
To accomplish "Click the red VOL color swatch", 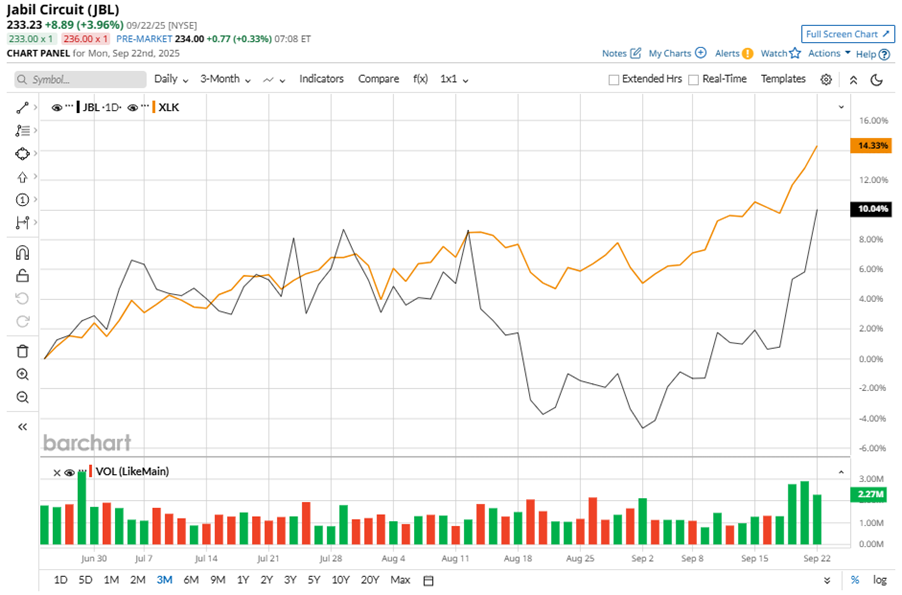I will click(x=90, y=471).
